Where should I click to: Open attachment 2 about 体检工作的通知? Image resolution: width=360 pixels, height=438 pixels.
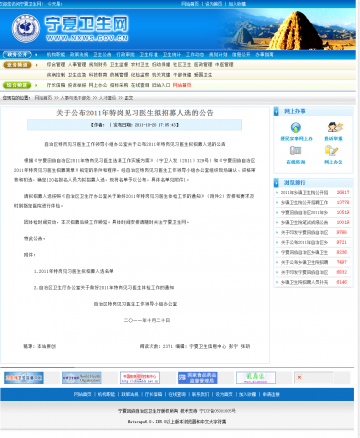(x=104, y=288)
